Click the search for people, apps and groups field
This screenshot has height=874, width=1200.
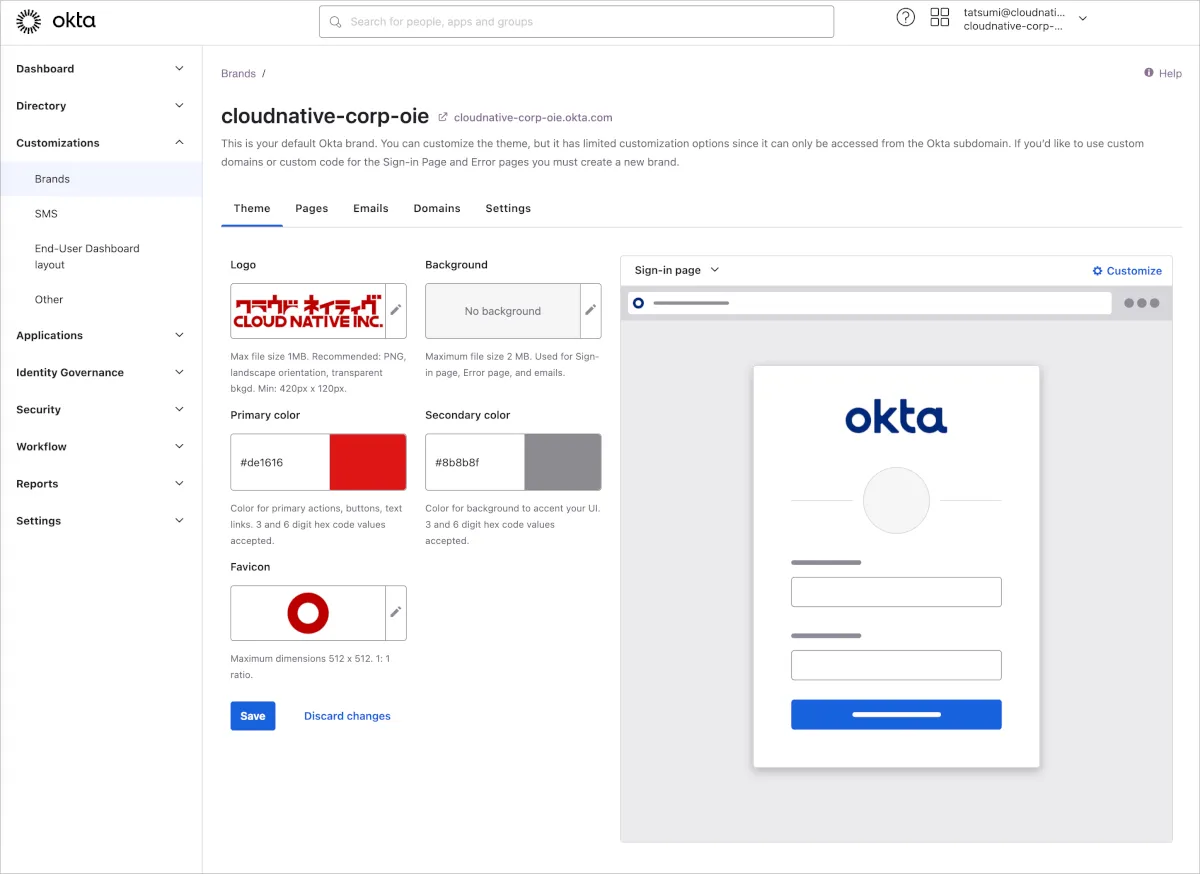pyautogui.click(x=576, y=22)
